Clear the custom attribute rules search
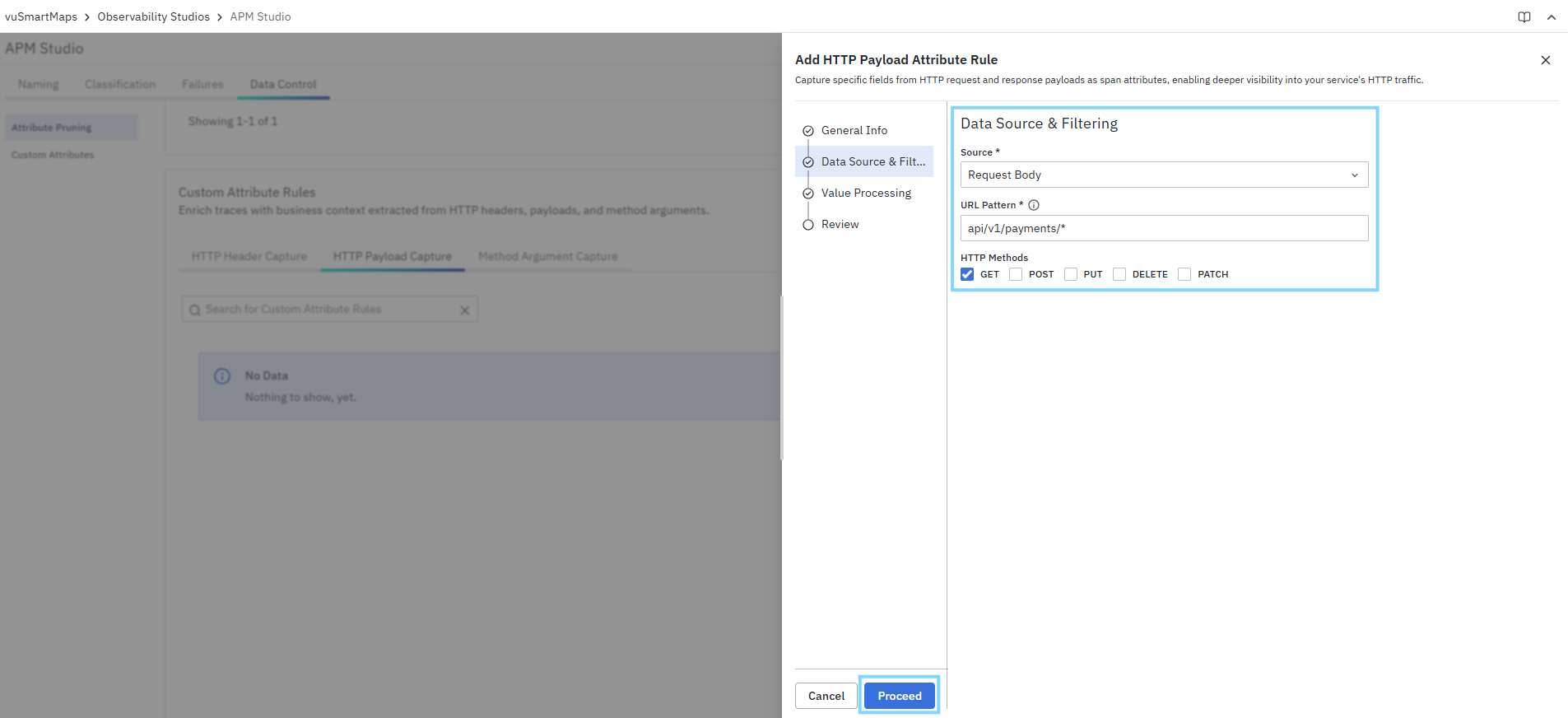 click(x=465, y=310)
